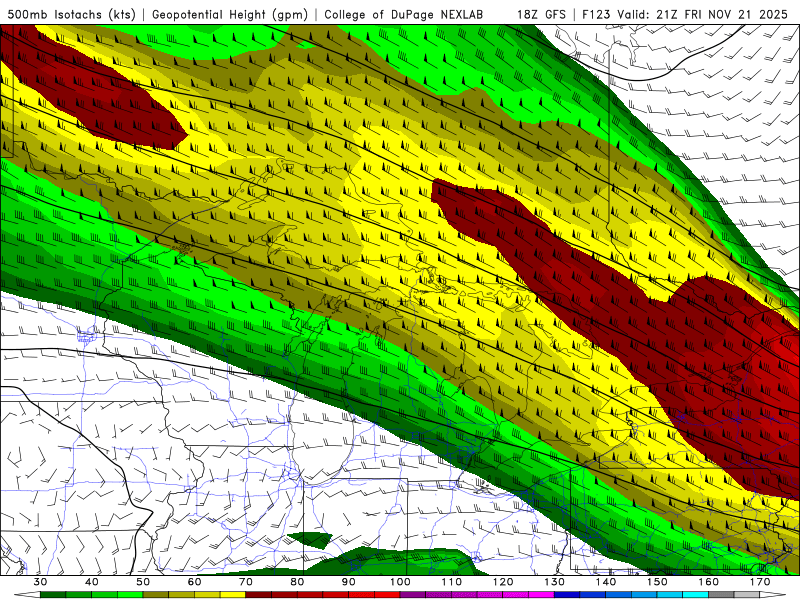This screenshot has height=600, width=800.
Task: Click the '500mb Isotachs (kts)' title text
Action: click(71, 14)
